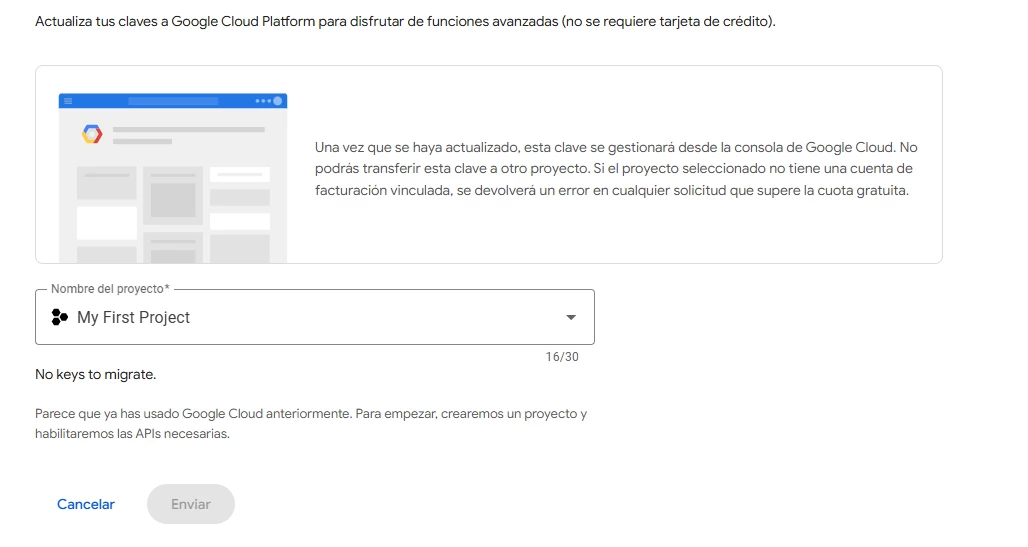Click the 16/30 character counter
Viewport: 1028px width, 547px height.
pos(562,357)
